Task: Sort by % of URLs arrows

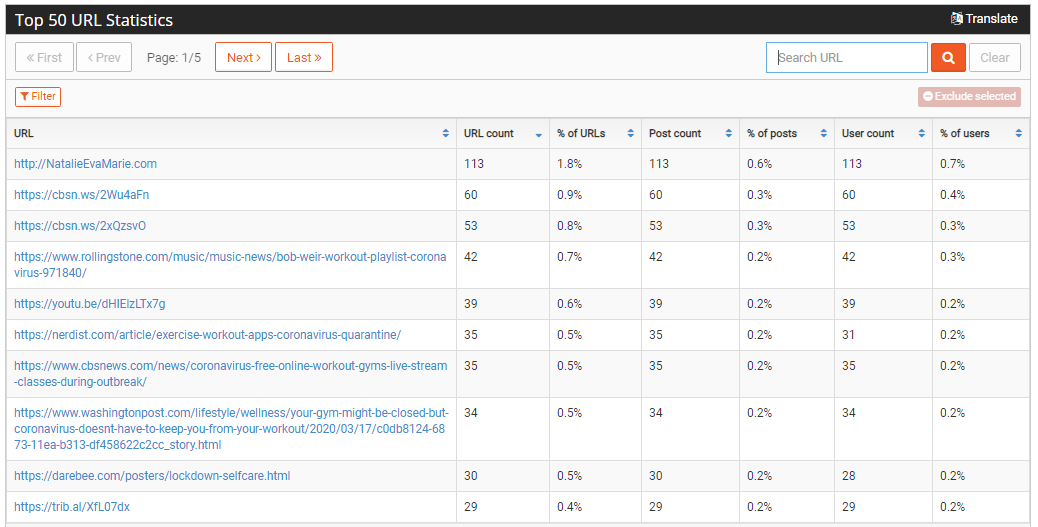Action: point(630,133)
